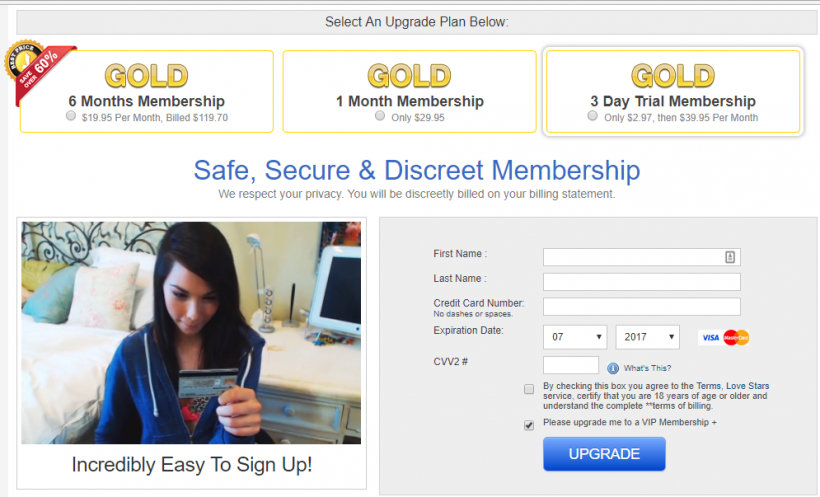
Task: Open the What's This? link
Action: click(647, 368)
